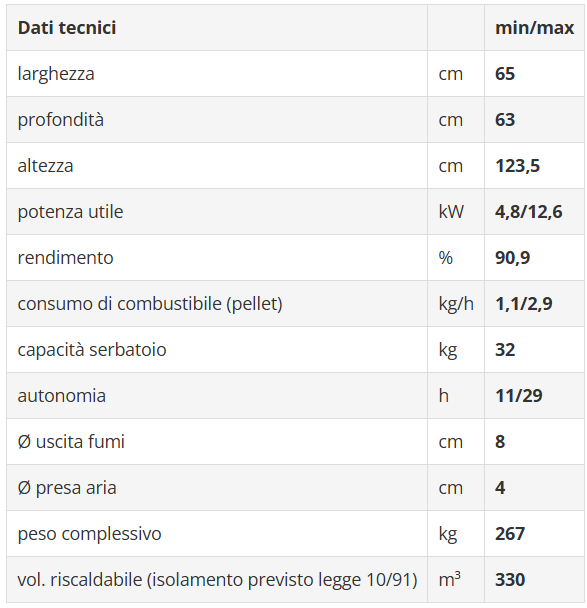Screen dimensions: 587x608
Task: Click the 'larghezza' row label
Action: pos(56,74)
